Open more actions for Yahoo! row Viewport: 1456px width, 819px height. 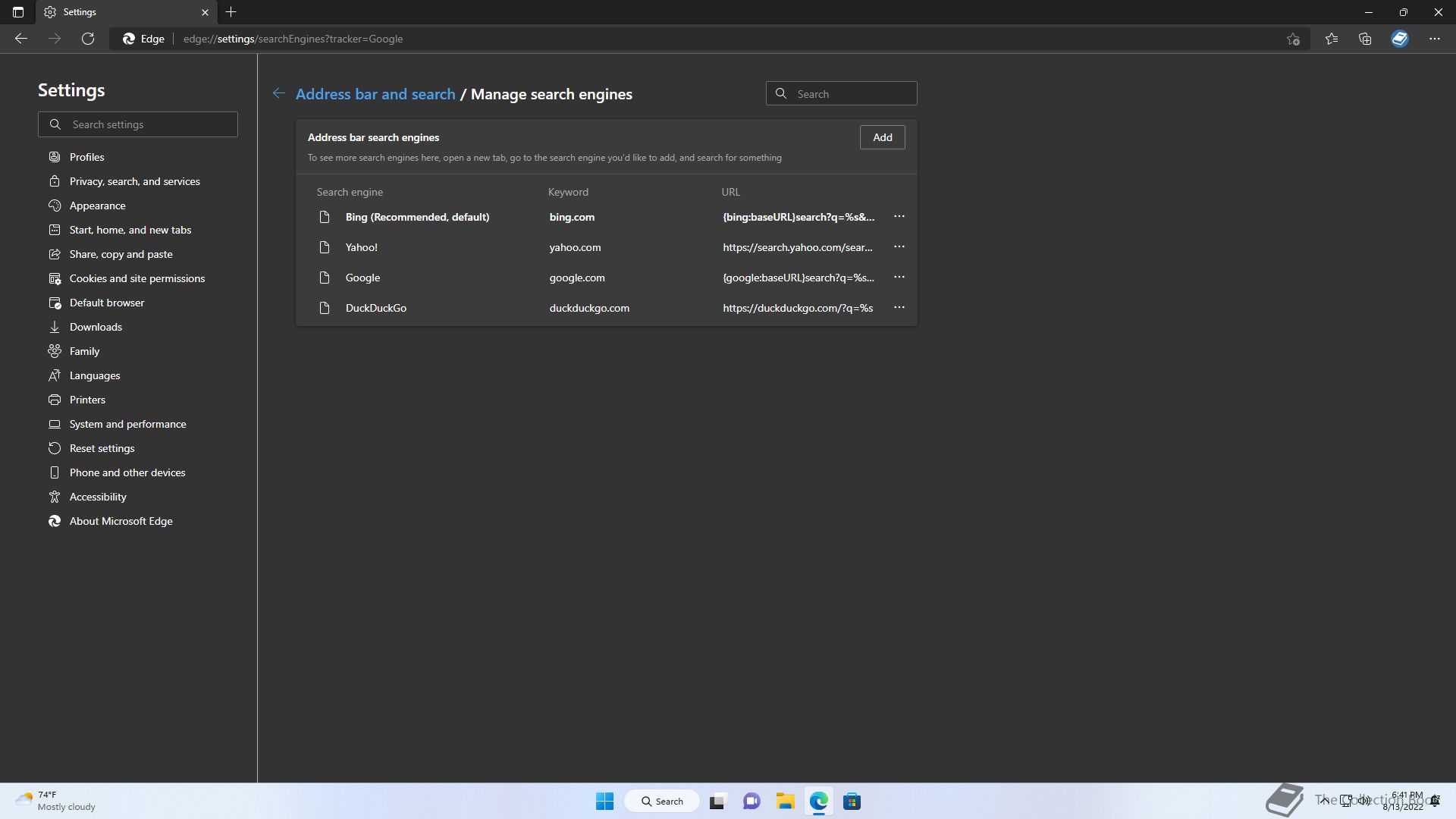tap(899, 247)
